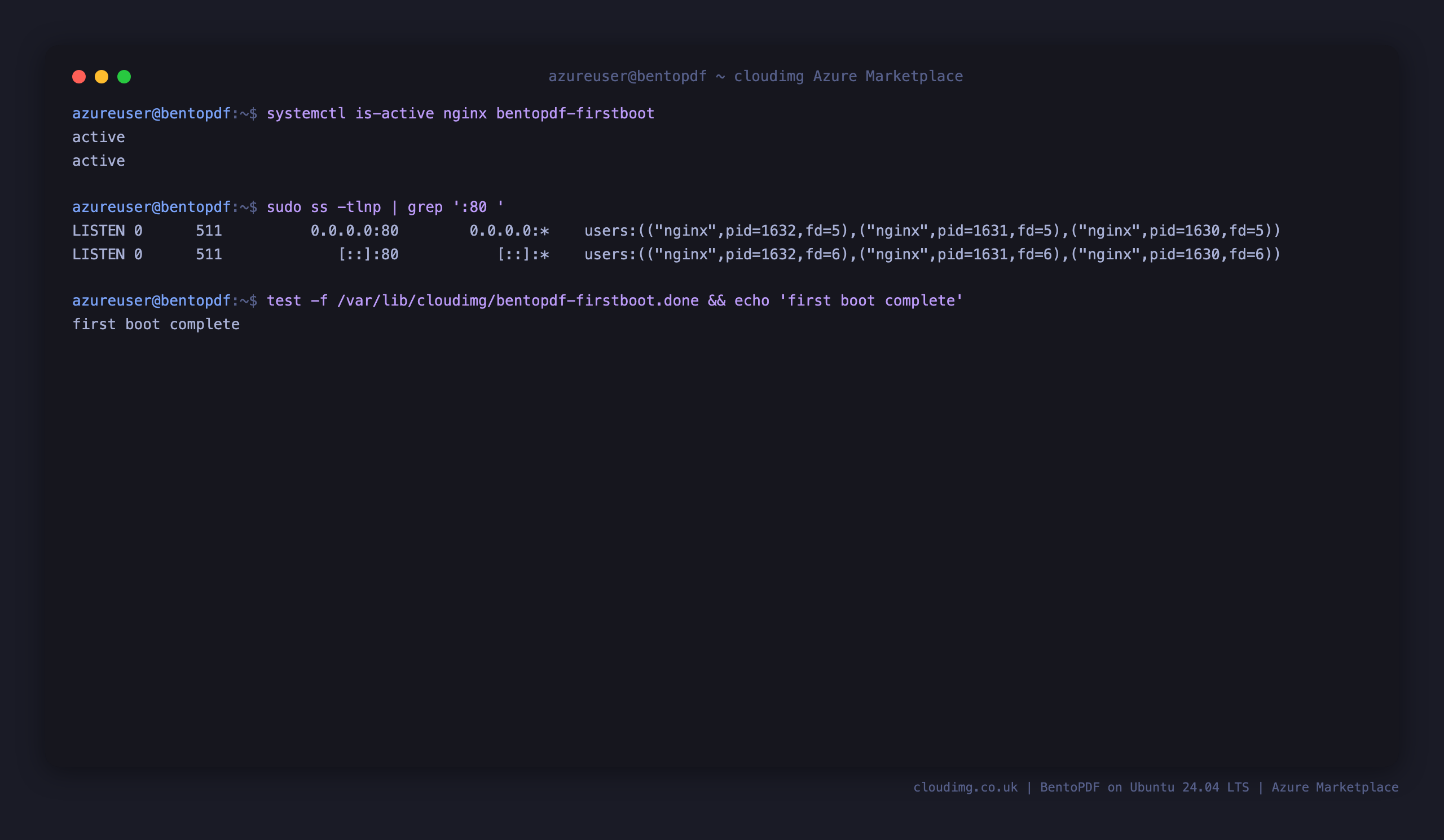Screen dimensions: 1444x840
Task: Click the '[::]:80' local address
Action: (368, 254)
